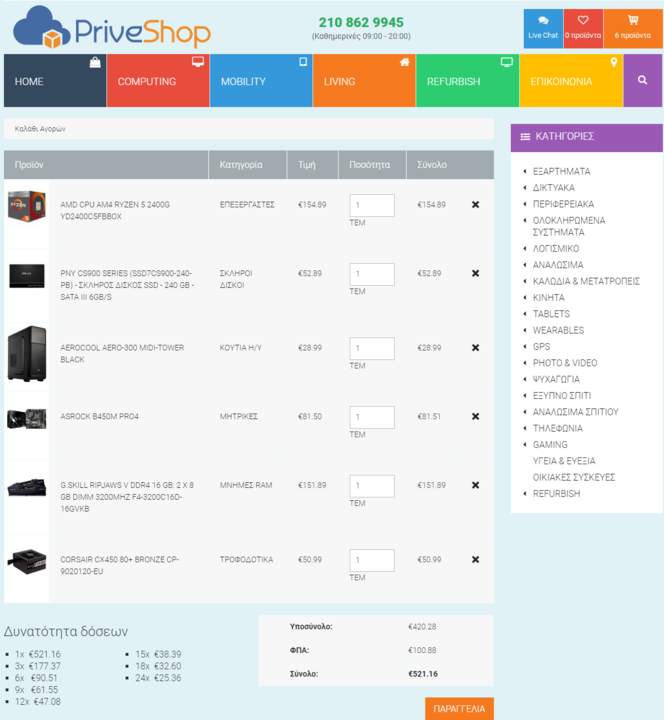Open REFURBISH menu tab
Image resolution: width=664 pixels, height=720 pixels.
pos(467,81)
